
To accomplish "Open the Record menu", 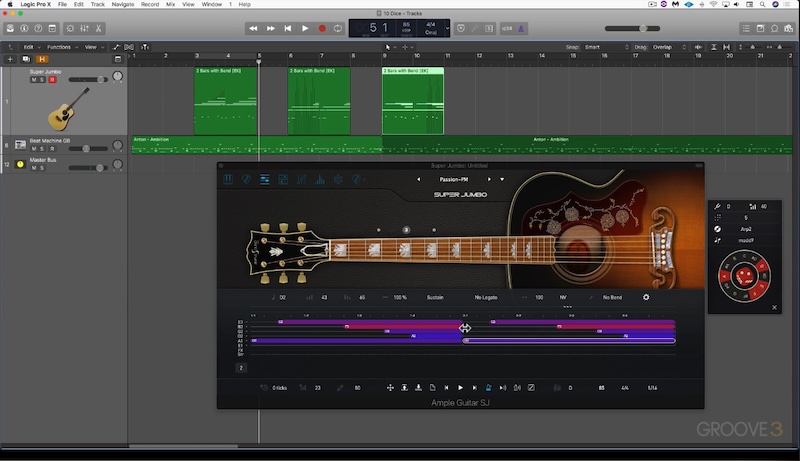I will coord(150,4).
